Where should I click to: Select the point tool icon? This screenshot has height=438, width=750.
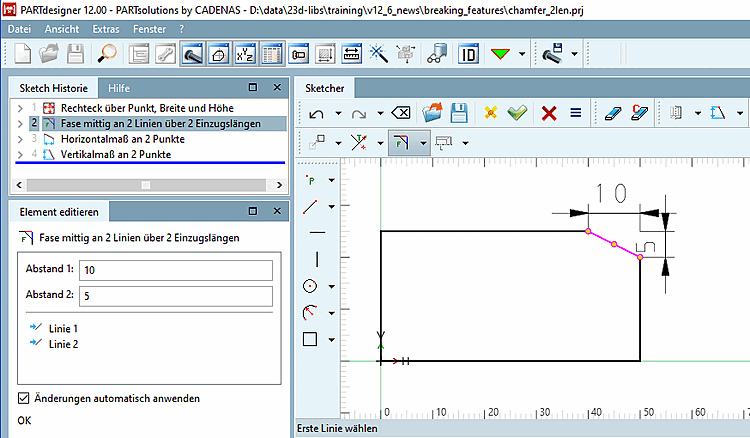pos(311,180)
